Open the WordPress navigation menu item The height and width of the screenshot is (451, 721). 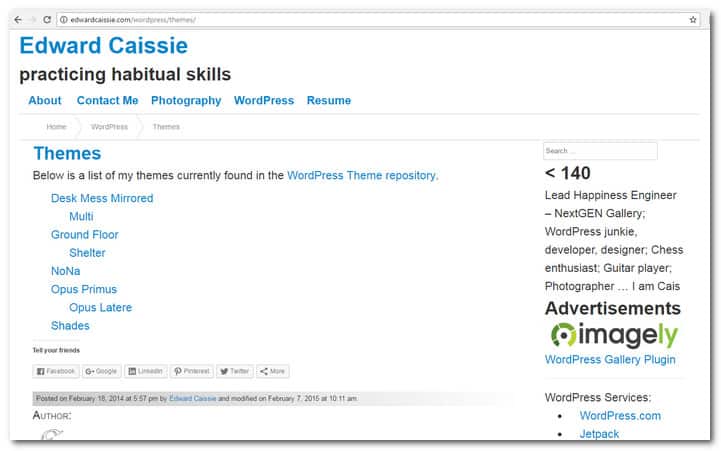point(264,100)
